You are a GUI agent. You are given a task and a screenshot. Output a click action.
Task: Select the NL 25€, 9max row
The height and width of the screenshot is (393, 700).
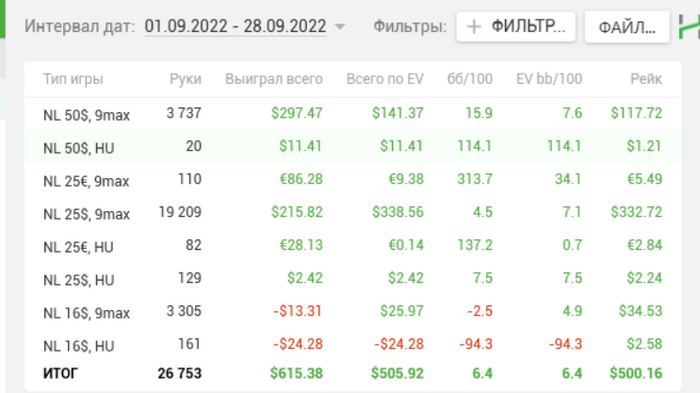tap(353, 180)
